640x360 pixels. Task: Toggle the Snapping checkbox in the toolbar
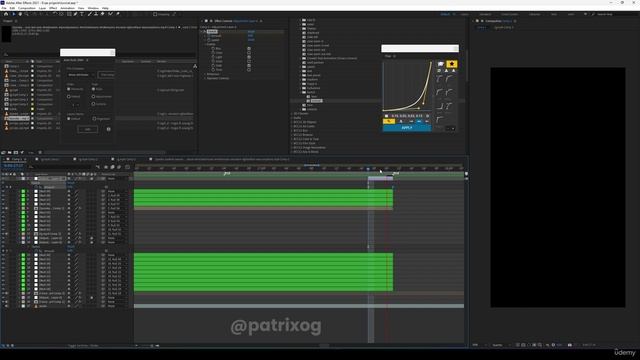click(x=155, y=14)
